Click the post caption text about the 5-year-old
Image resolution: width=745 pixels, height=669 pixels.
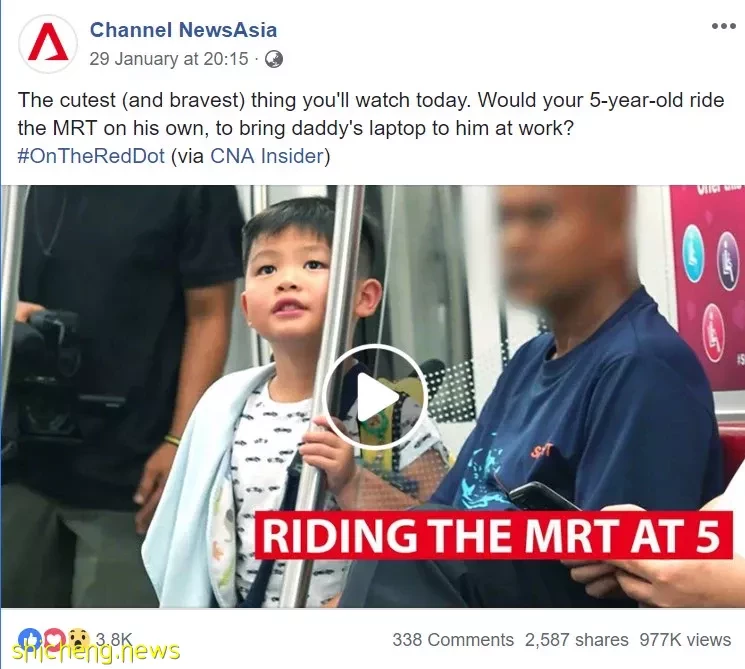point(371,114)
